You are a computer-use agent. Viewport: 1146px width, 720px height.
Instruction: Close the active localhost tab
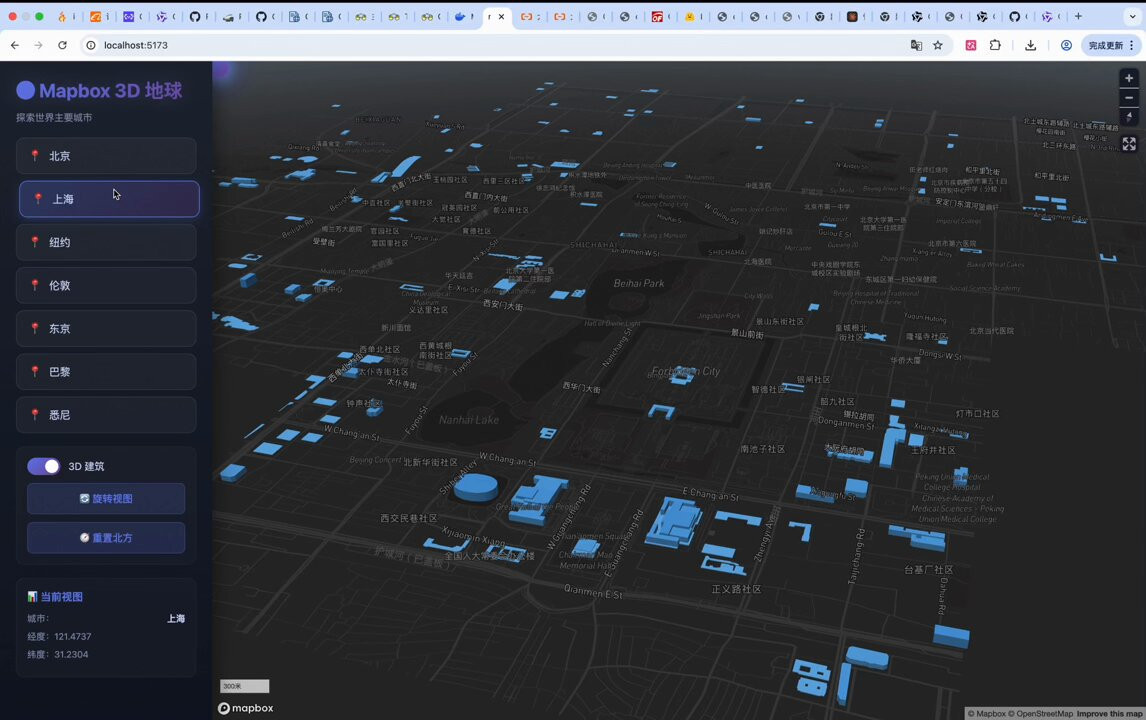click(x=501, y=16)
